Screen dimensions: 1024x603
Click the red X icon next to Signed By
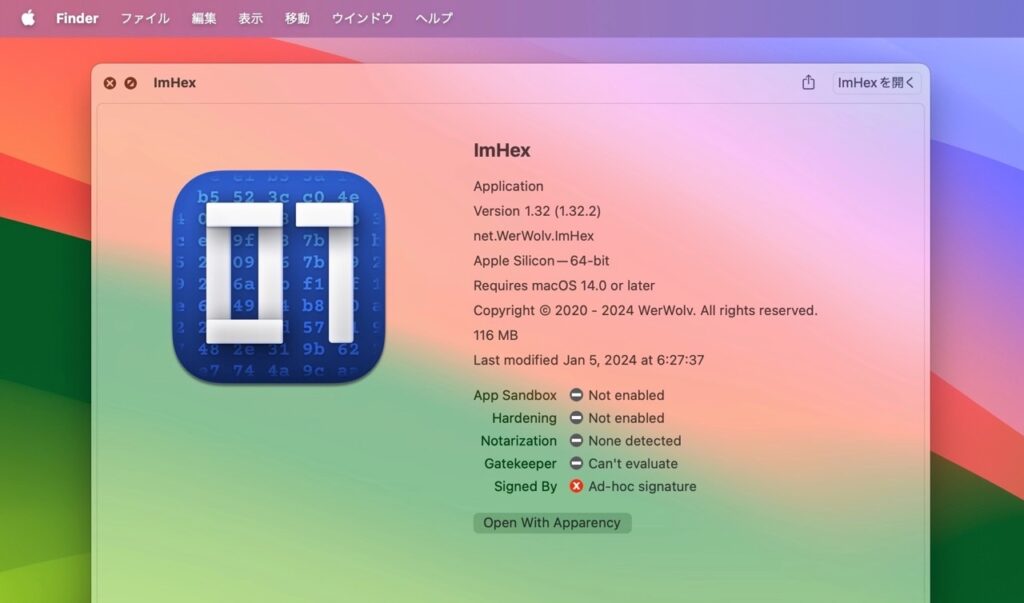575,487
